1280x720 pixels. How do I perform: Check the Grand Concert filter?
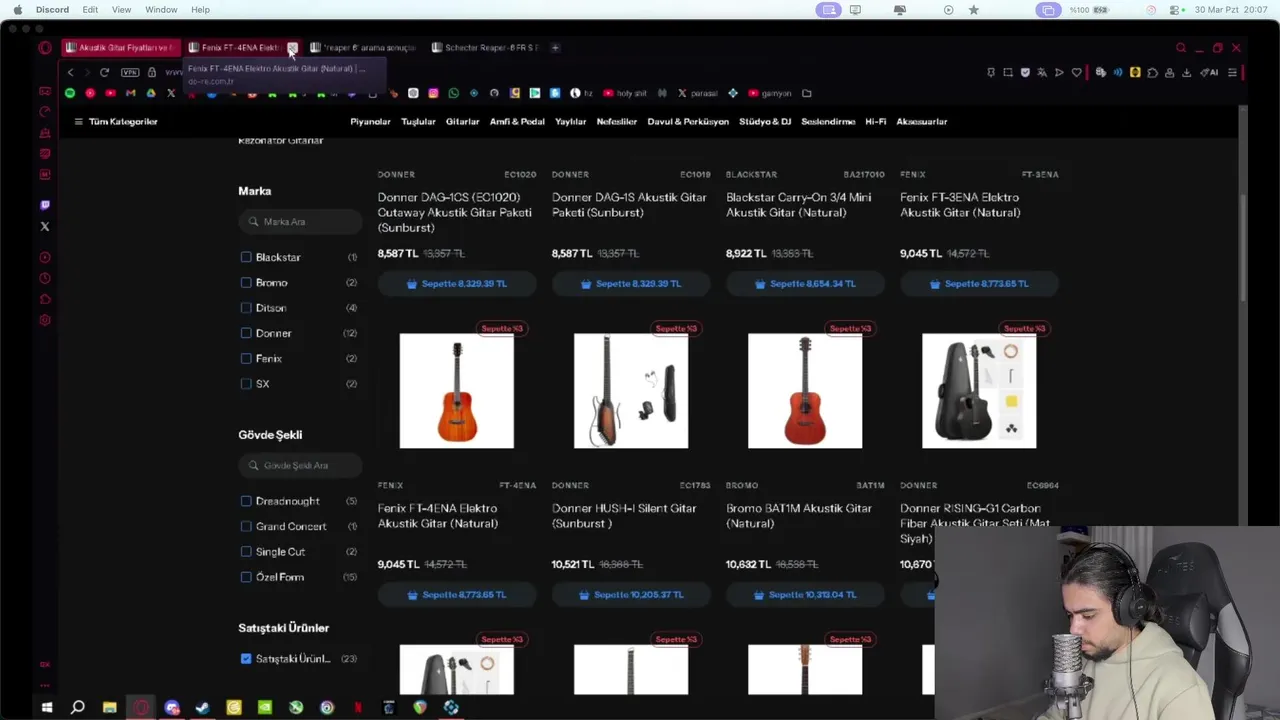tap(246, 526)
